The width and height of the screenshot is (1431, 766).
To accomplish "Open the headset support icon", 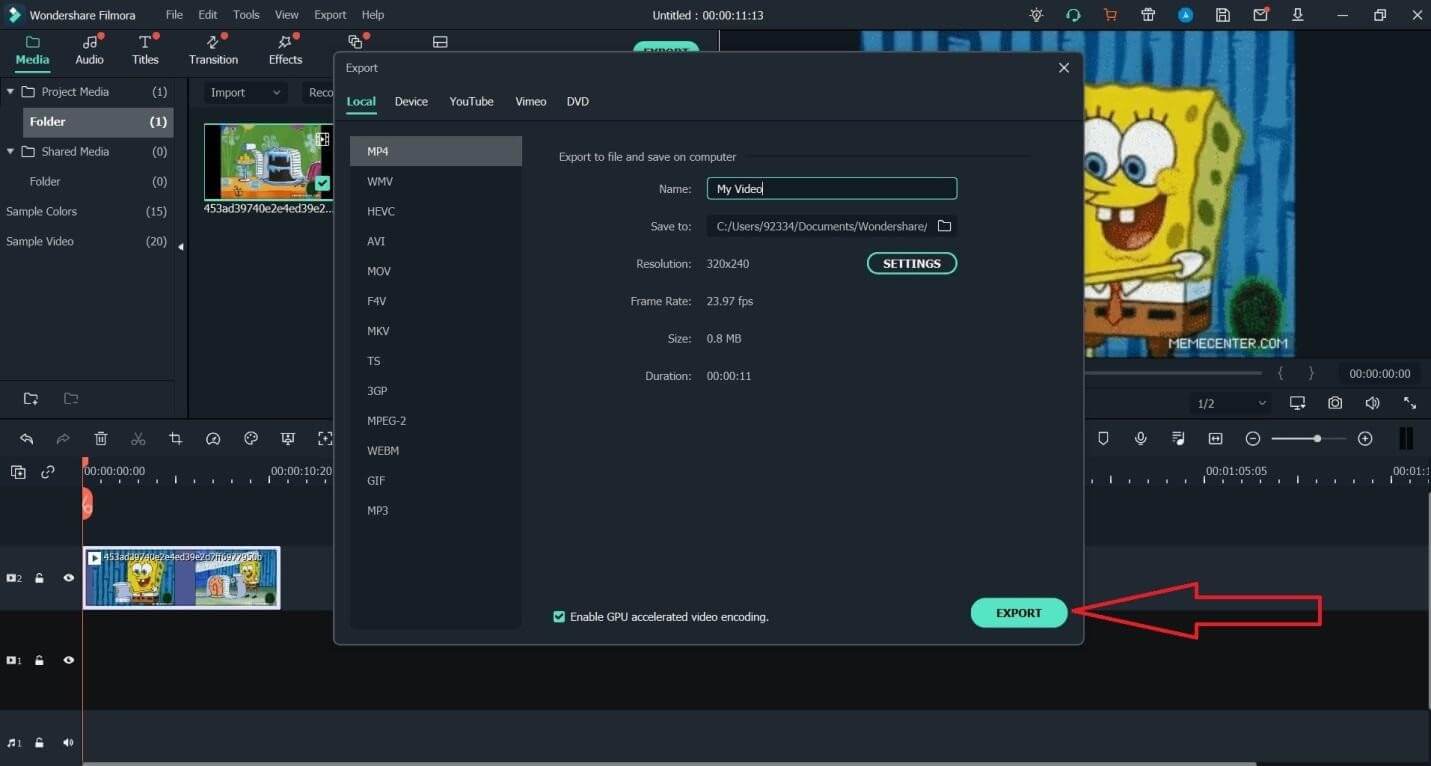I will [x=1073, y=15].
